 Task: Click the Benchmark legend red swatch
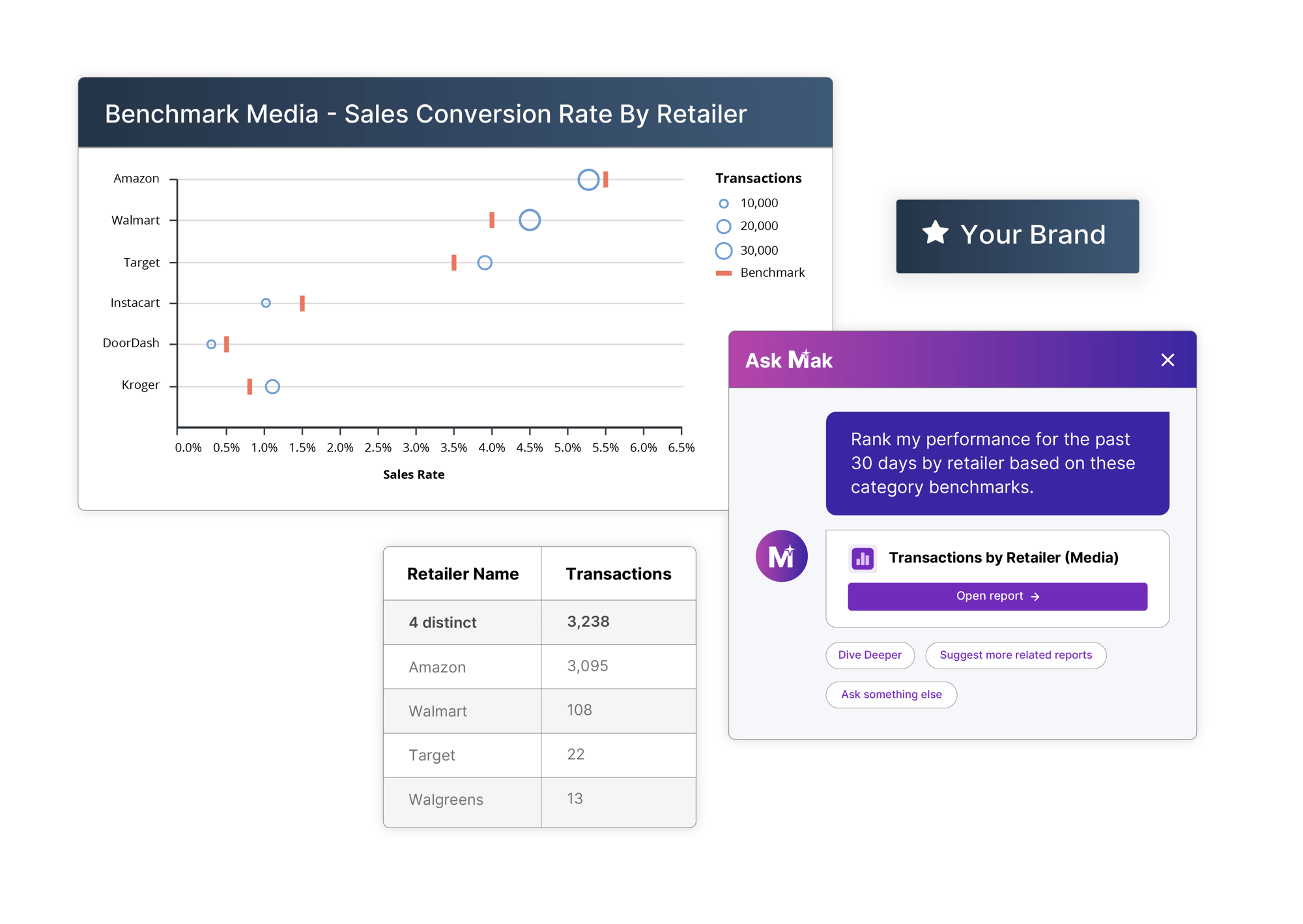click(724, 273)
